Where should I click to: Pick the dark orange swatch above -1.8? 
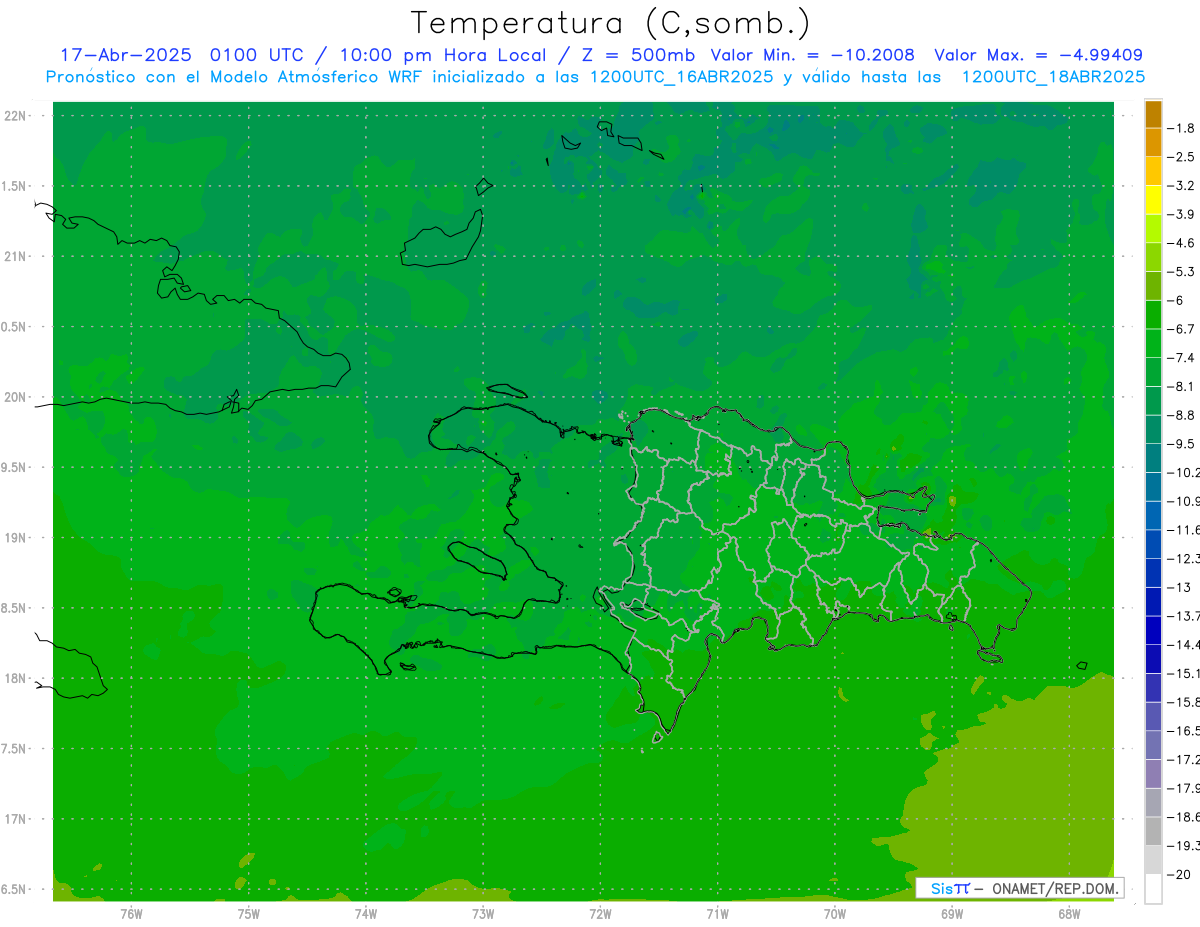pyautogui.click(x=1153, y=114)
